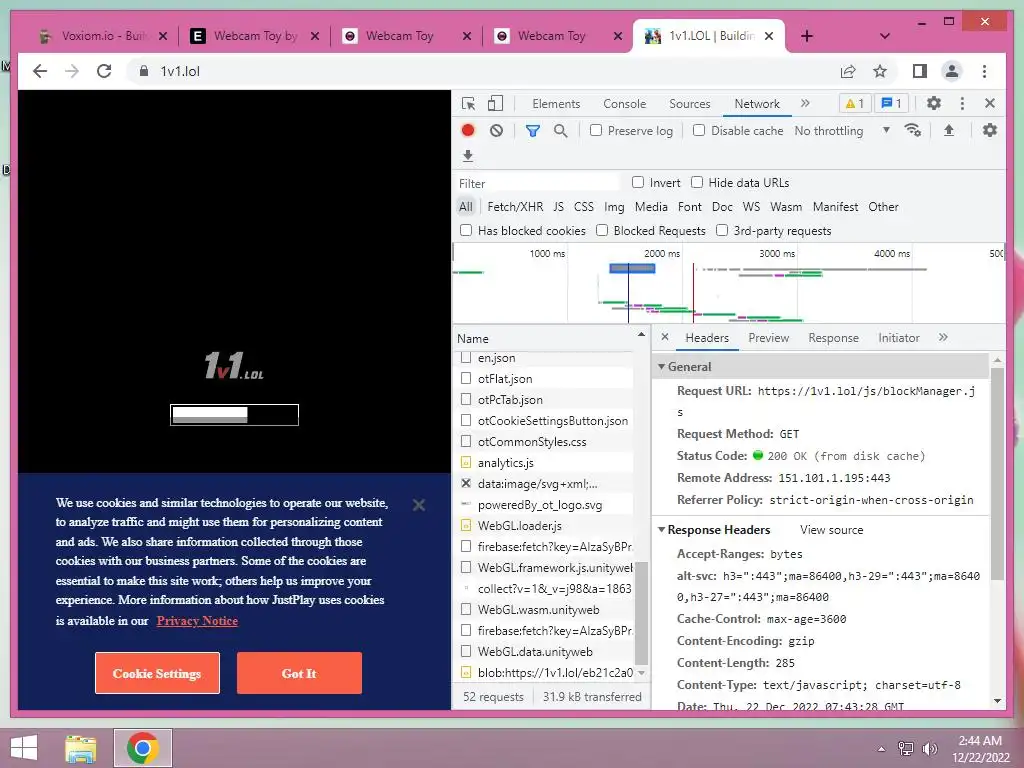Select the blue overview timeline range
1024x768 pixels.
click(x=632, y=268)
